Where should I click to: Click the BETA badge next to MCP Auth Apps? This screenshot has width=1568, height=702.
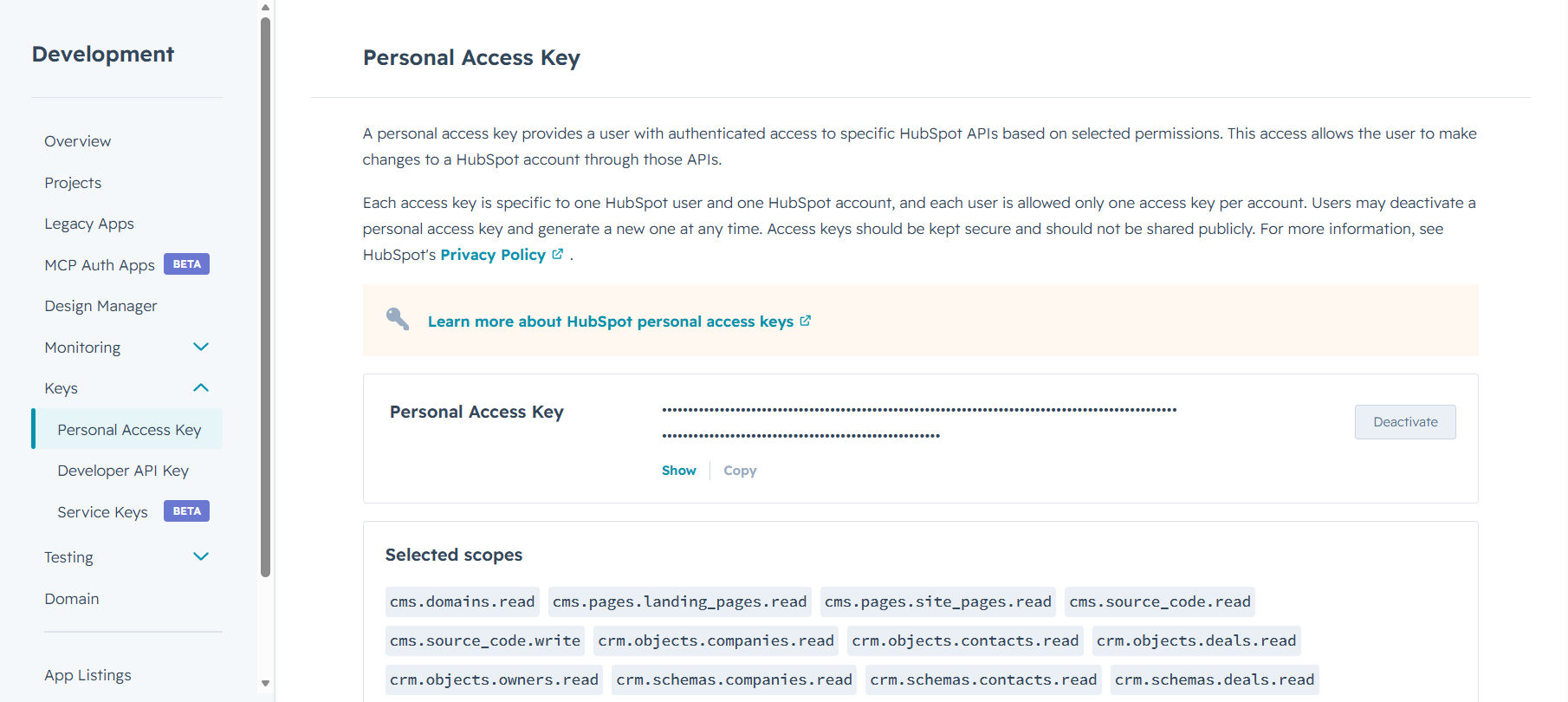[186, 264]
